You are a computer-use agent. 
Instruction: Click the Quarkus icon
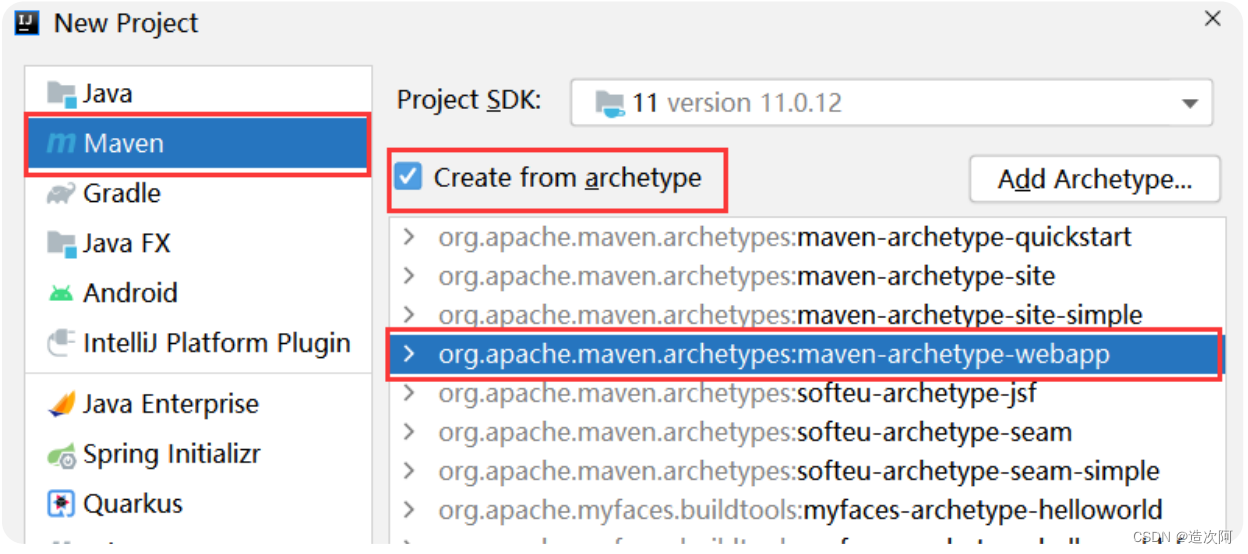click(62, 503)
